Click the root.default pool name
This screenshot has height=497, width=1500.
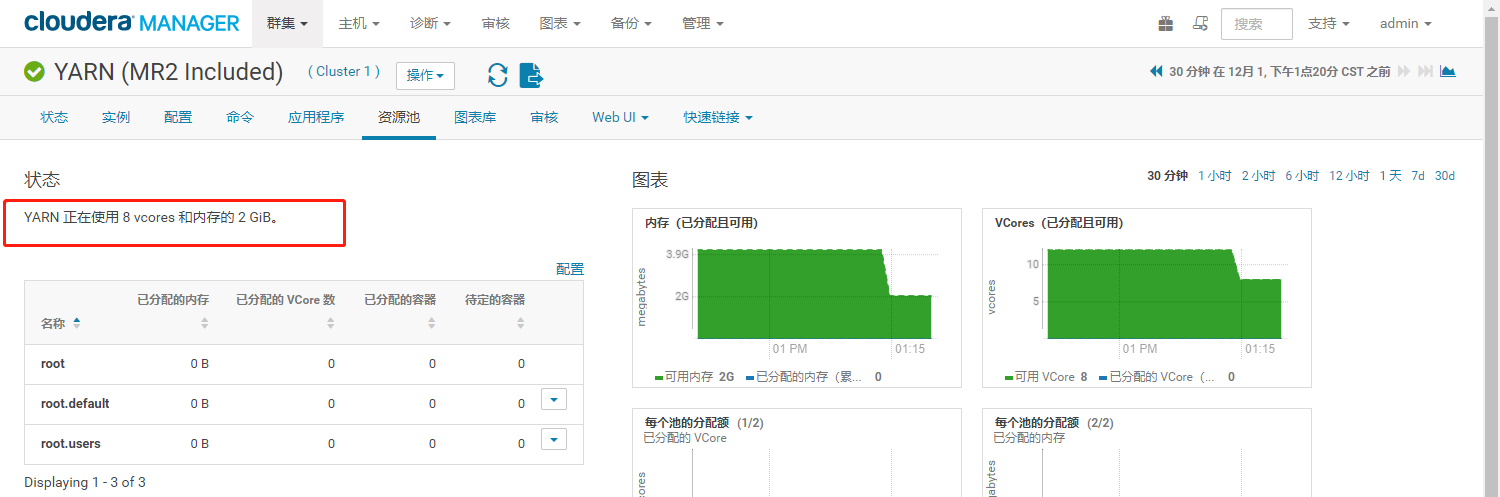pyautogui.click(x=75, y=404)
